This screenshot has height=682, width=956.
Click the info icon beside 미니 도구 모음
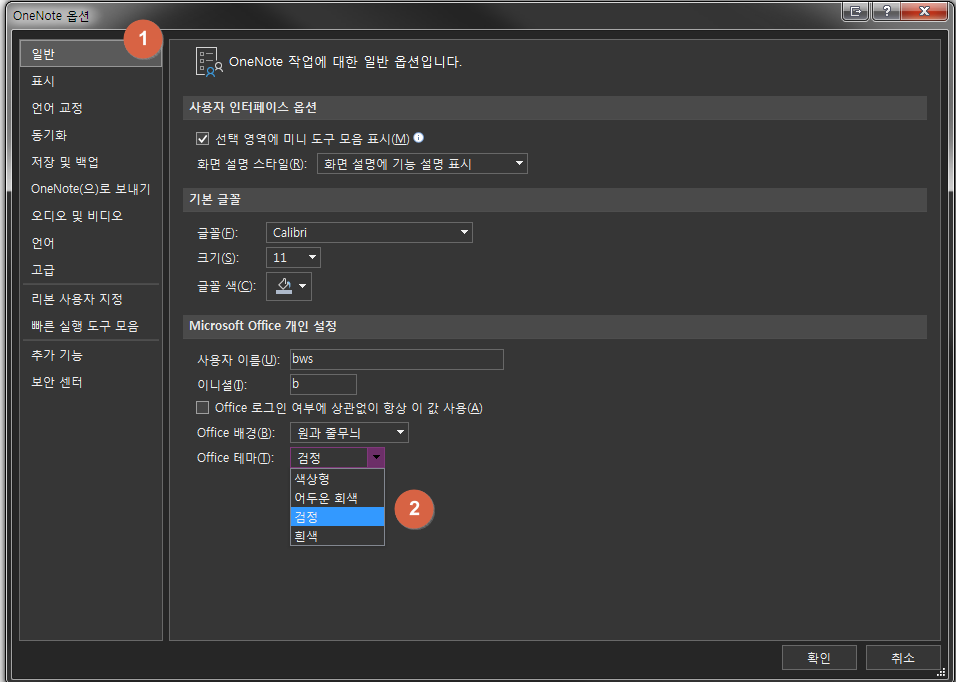tap(418, 138)
